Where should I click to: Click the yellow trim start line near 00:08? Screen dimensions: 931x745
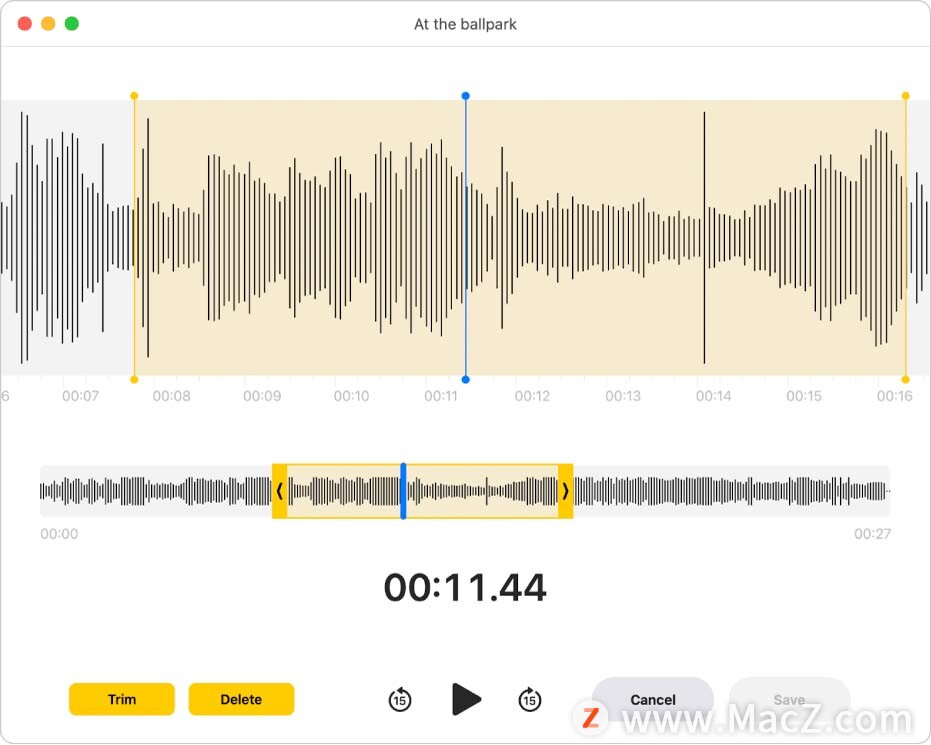pos(134,237)
